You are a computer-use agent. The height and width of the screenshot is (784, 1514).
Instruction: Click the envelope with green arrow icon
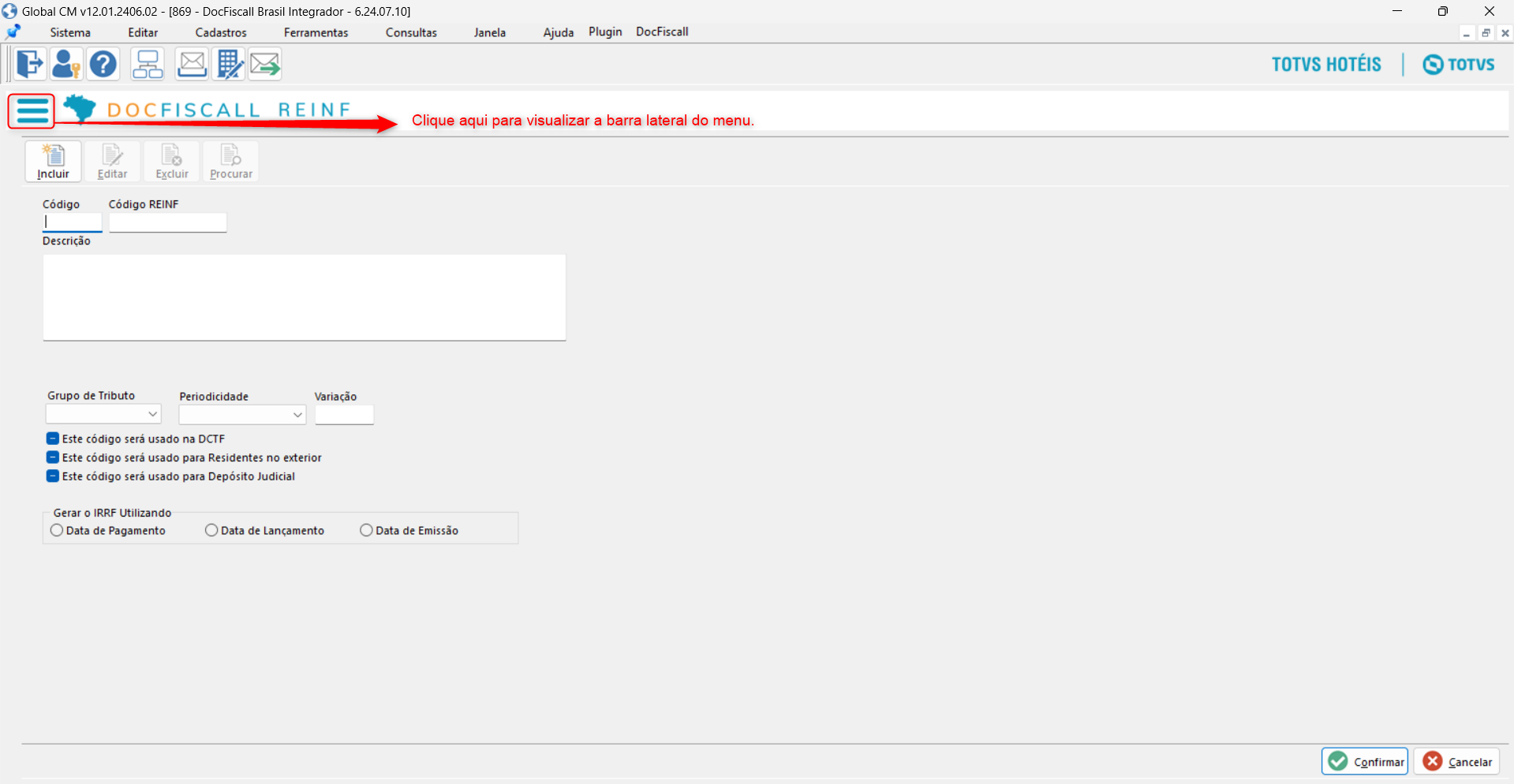coord(265,64)
